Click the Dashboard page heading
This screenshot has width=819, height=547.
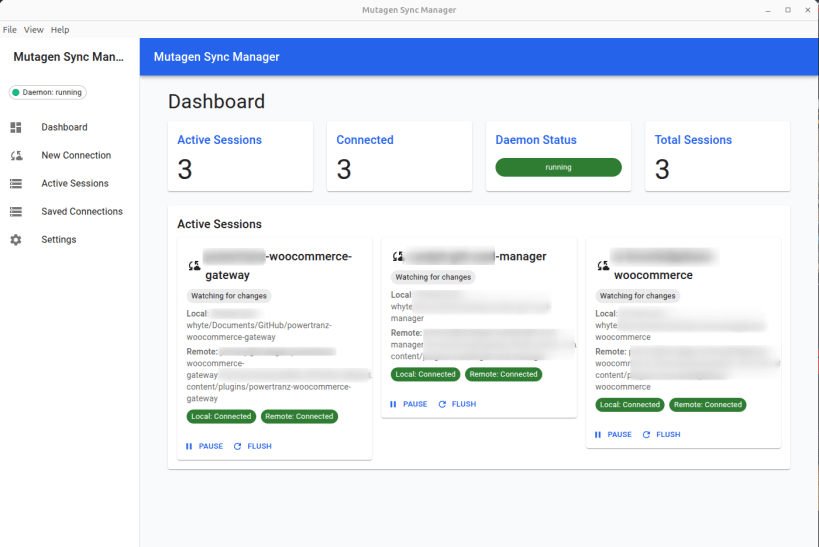tap(216, 101)
